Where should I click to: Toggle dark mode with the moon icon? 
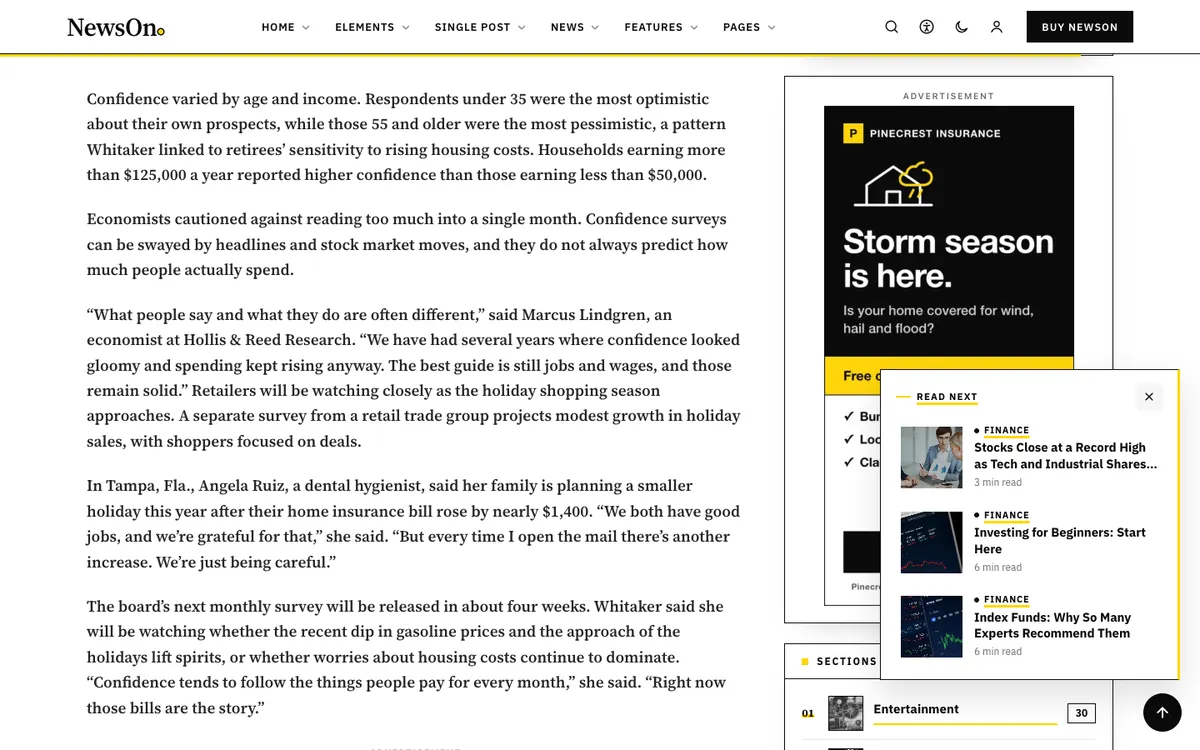[x=962, y=27]
